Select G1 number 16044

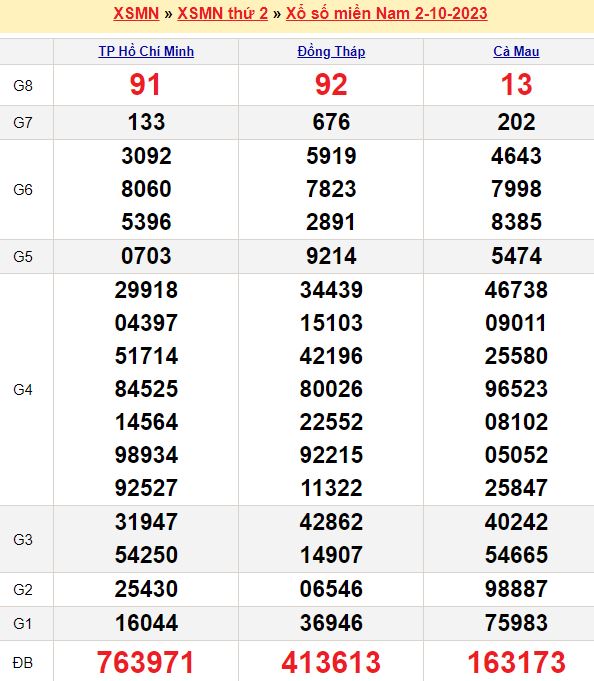(x=146, y=623)
